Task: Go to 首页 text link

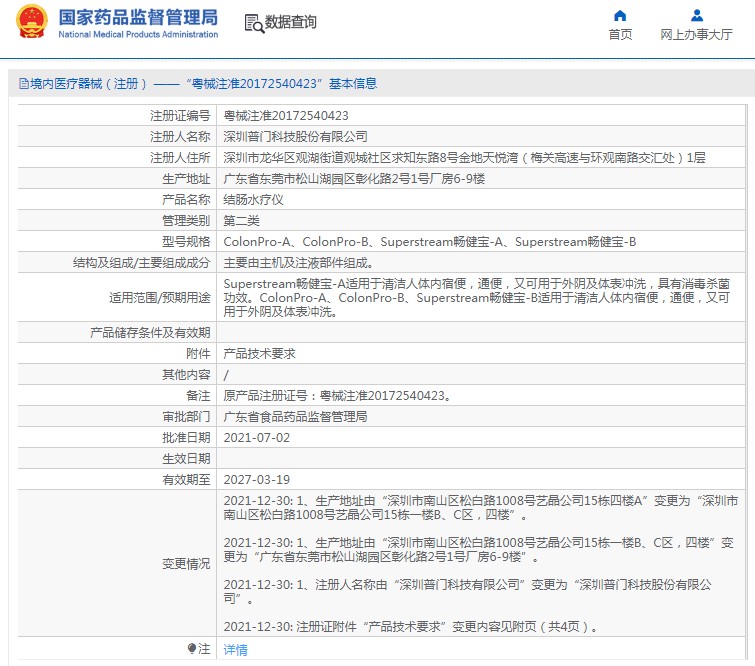Action: [620, 35]
